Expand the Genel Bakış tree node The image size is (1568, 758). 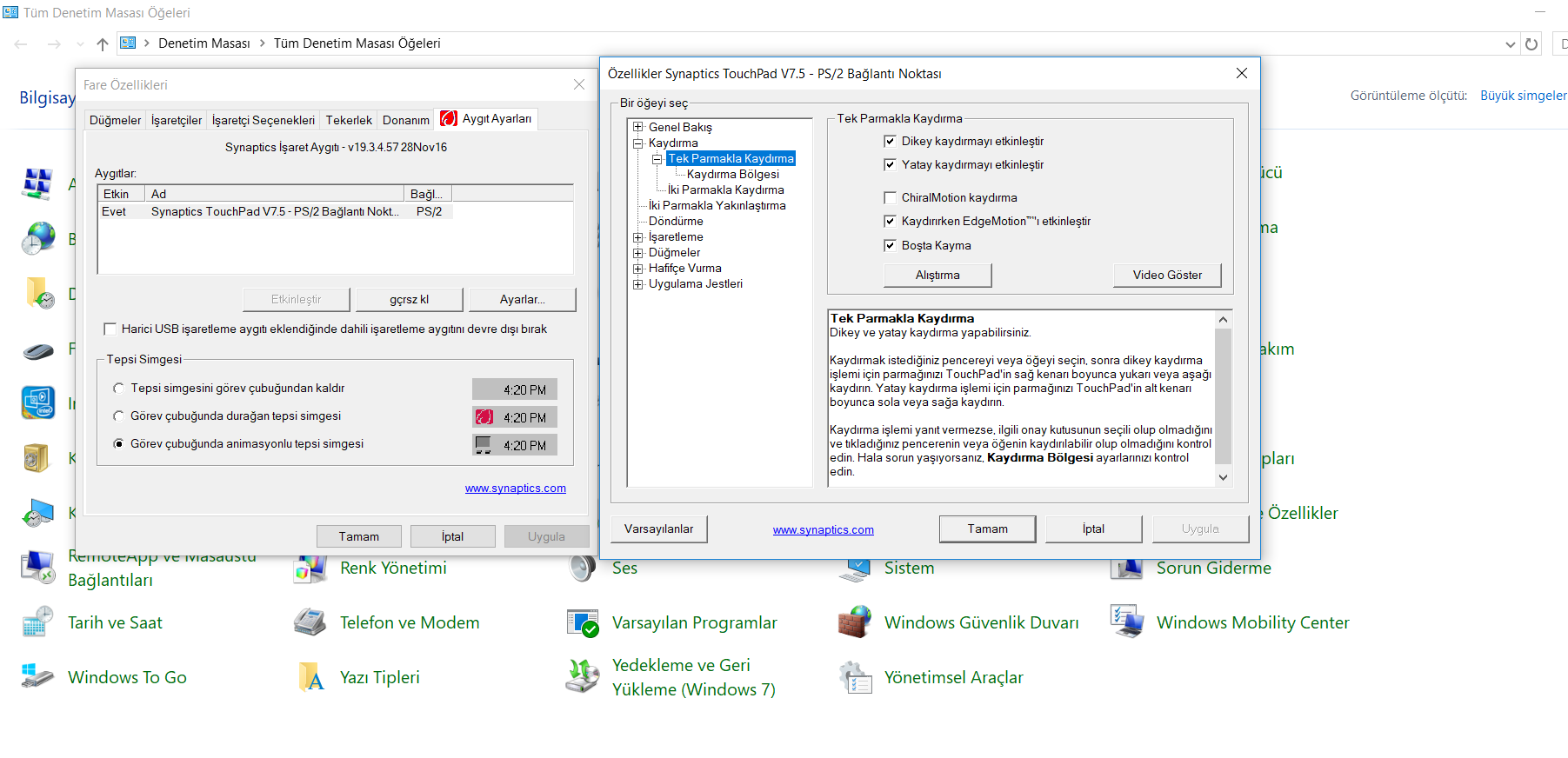pos(638,127)
